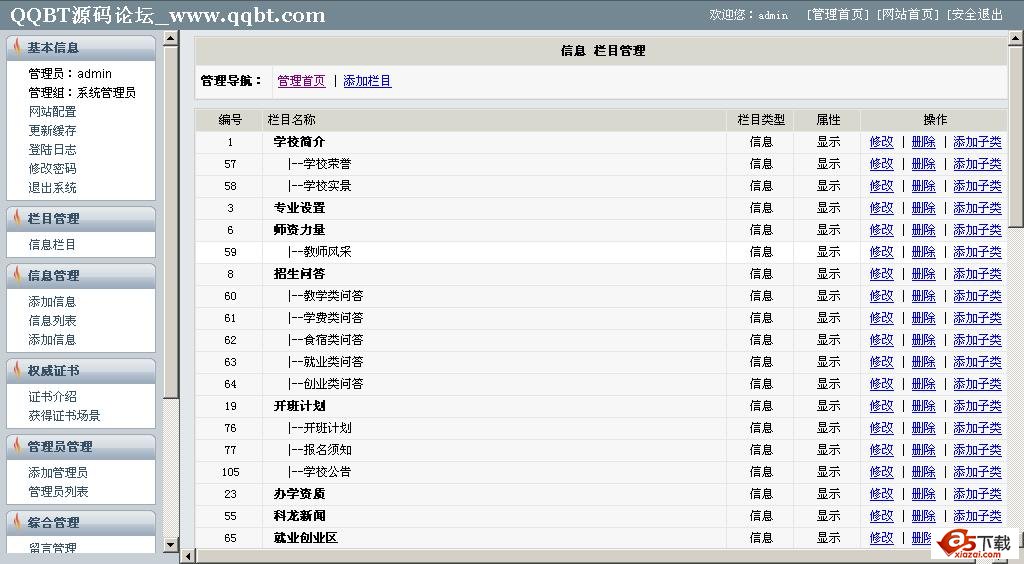Click [网站首页] in top header
Image resolution: width=1024 pixels, height=564 pixels.
pos(908,14)
